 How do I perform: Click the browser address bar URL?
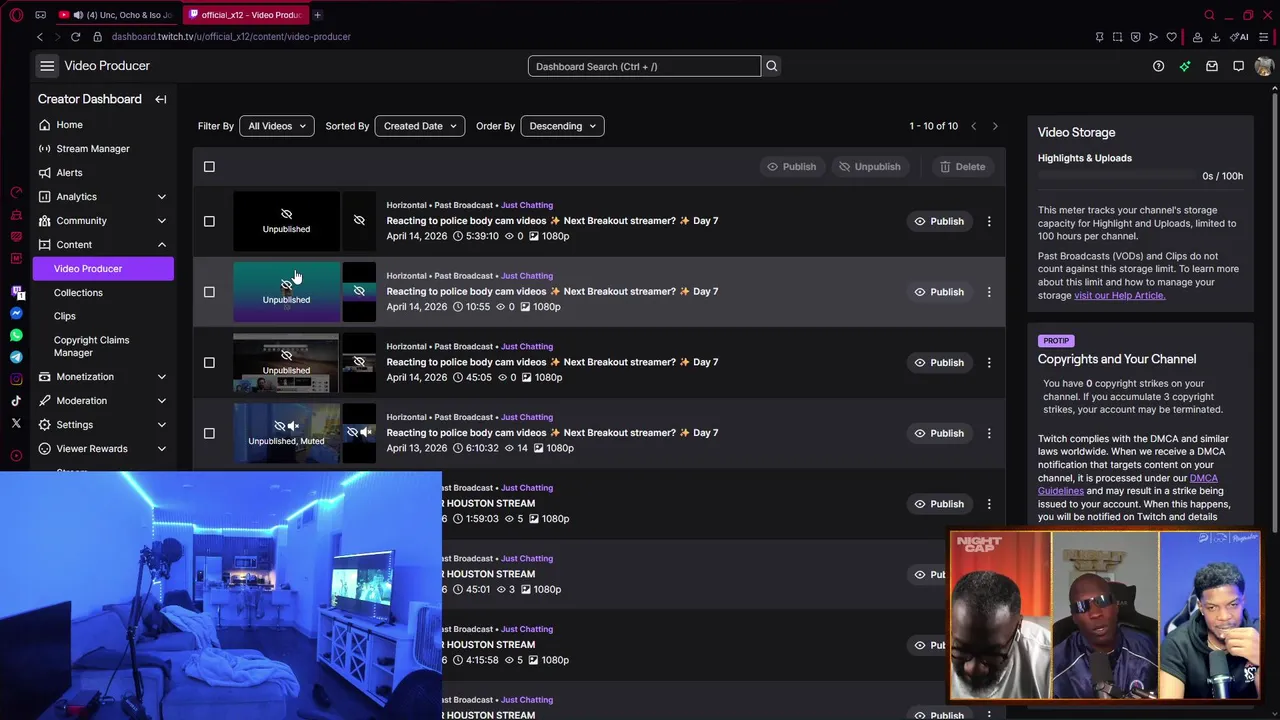[231, 37]
